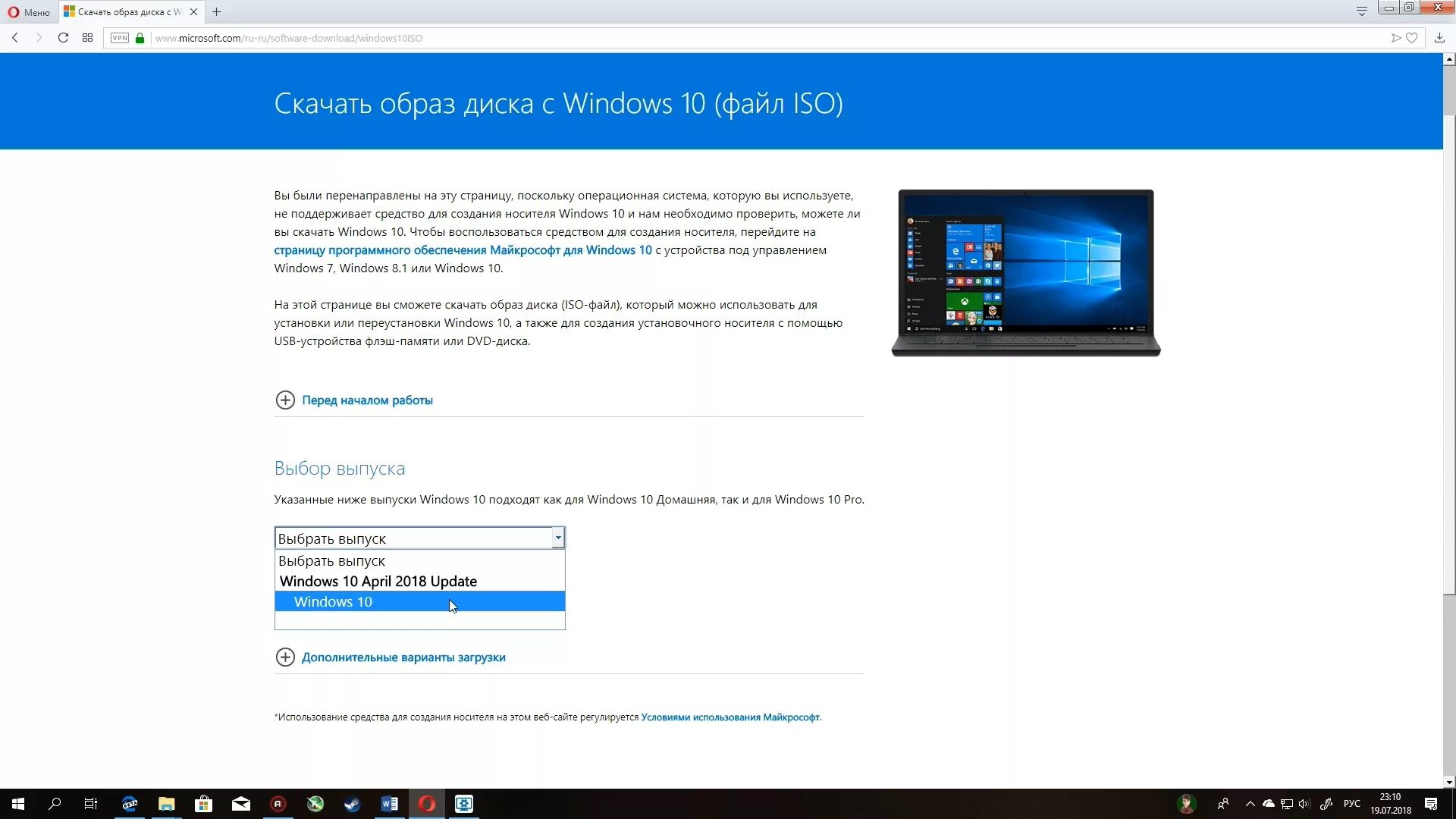
Task: Toggle the VPN badge in address bar
Action: click(x=120, y=38)
